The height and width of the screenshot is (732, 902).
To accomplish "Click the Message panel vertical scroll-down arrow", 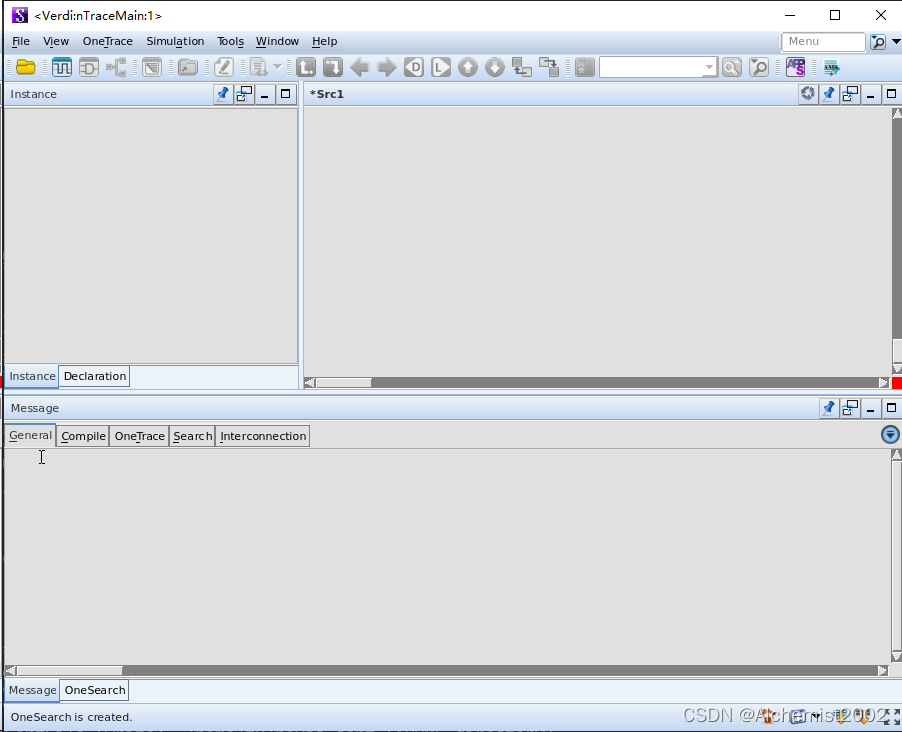I will coord(896,657).
